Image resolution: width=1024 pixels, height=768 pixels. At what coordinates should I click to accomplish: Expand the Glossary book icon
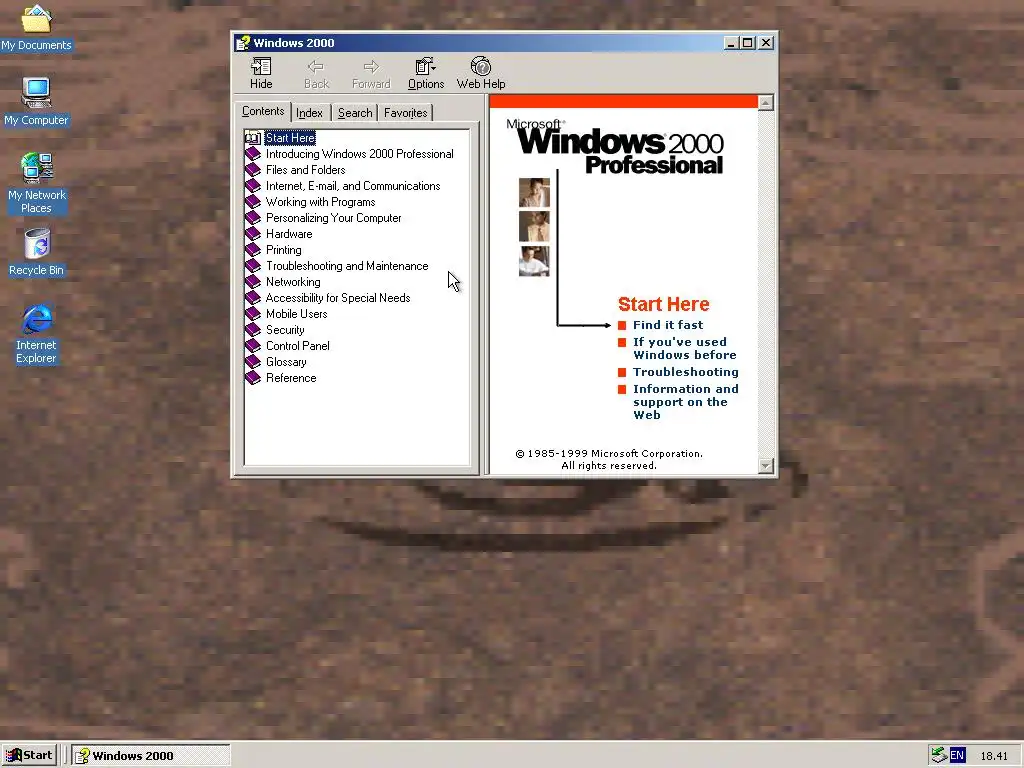[x=253, y=362]
